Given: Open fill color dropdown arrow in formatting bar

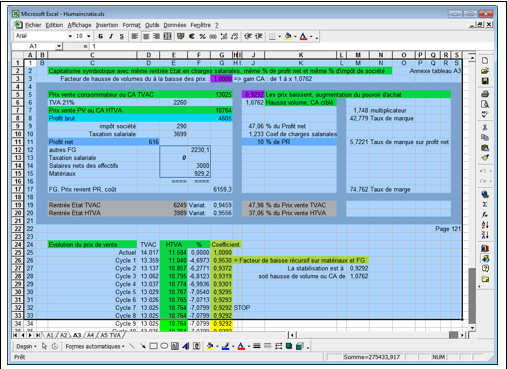Looking at the screenshot, I should point(295,37).
